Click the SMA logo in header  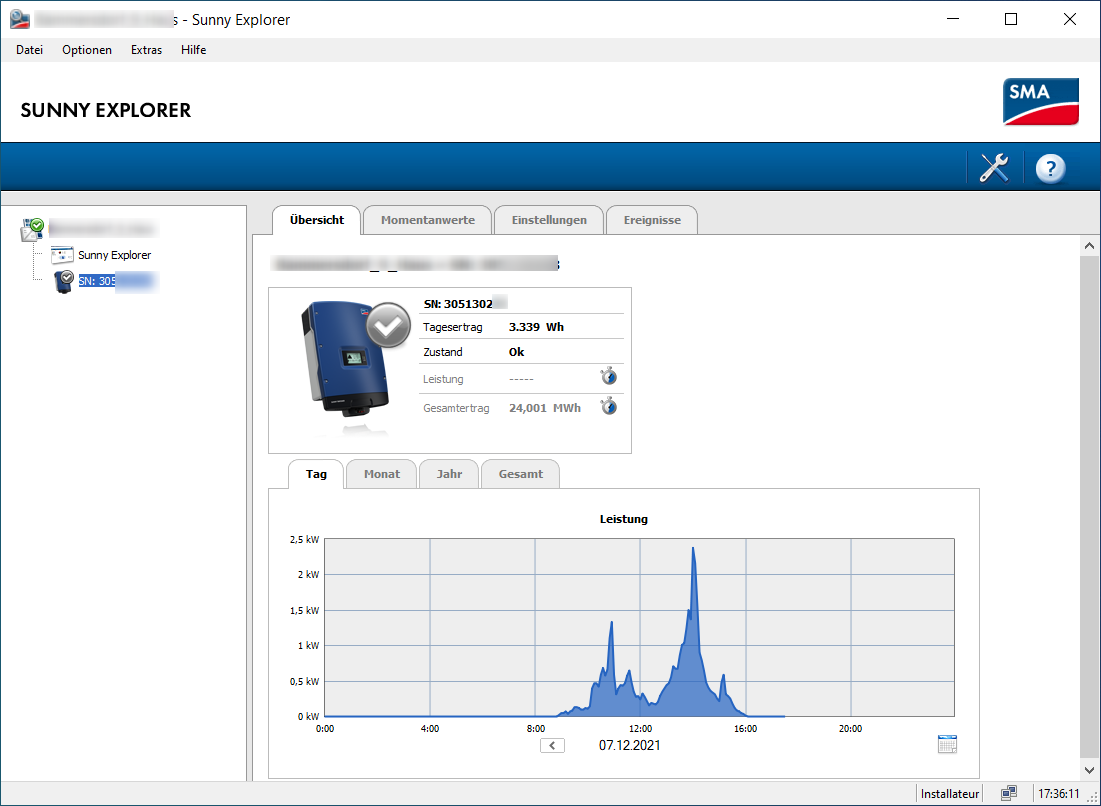coord(1040,101)
